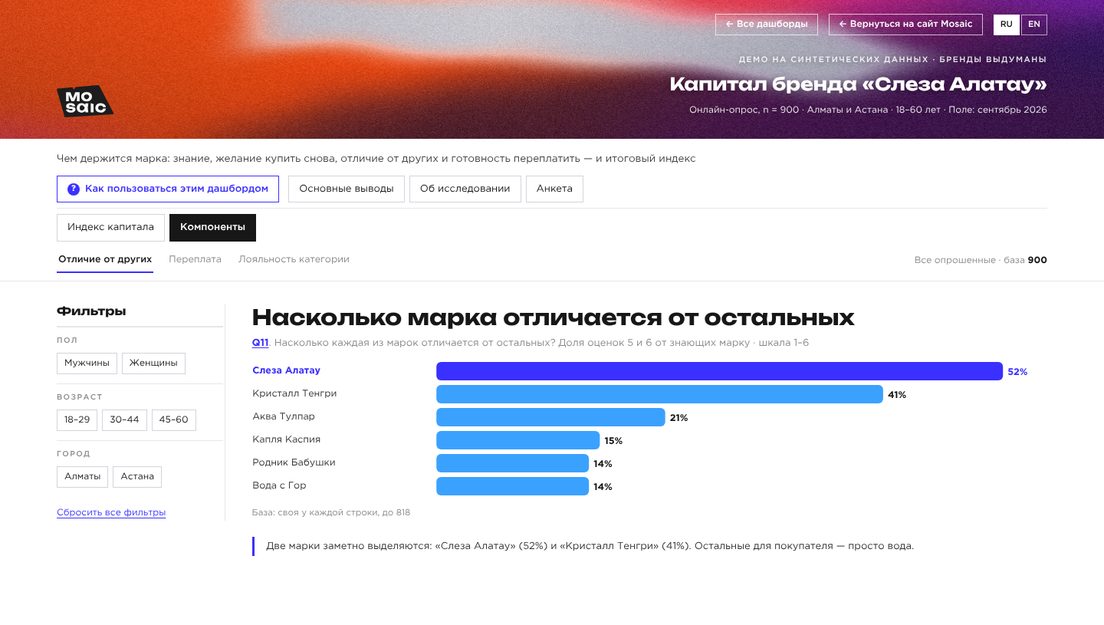The image size is (1104, 625).
Task: Open 'Об исследовании' section
Action: 465,189
